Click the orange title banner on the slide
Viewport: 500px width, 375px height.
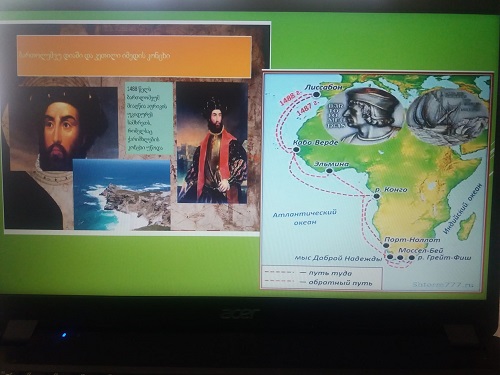tap(134, 57)
